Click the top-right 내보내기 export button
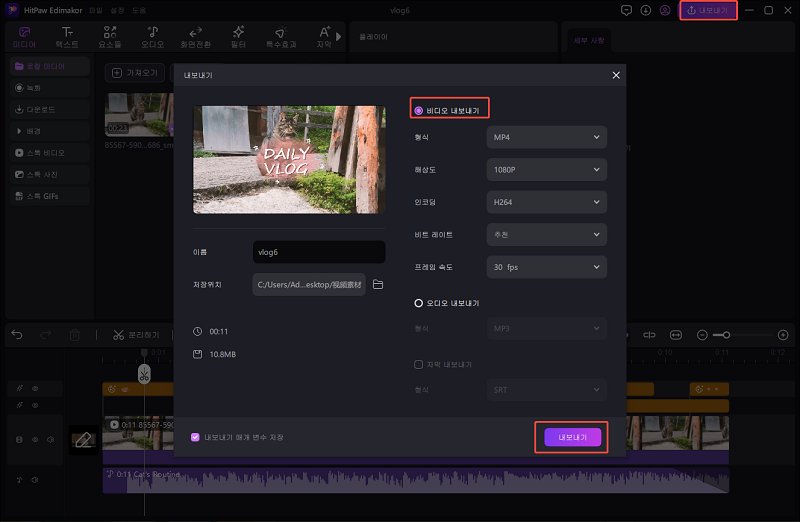Viewport: 800px width, 522px height. click(708, 10)
